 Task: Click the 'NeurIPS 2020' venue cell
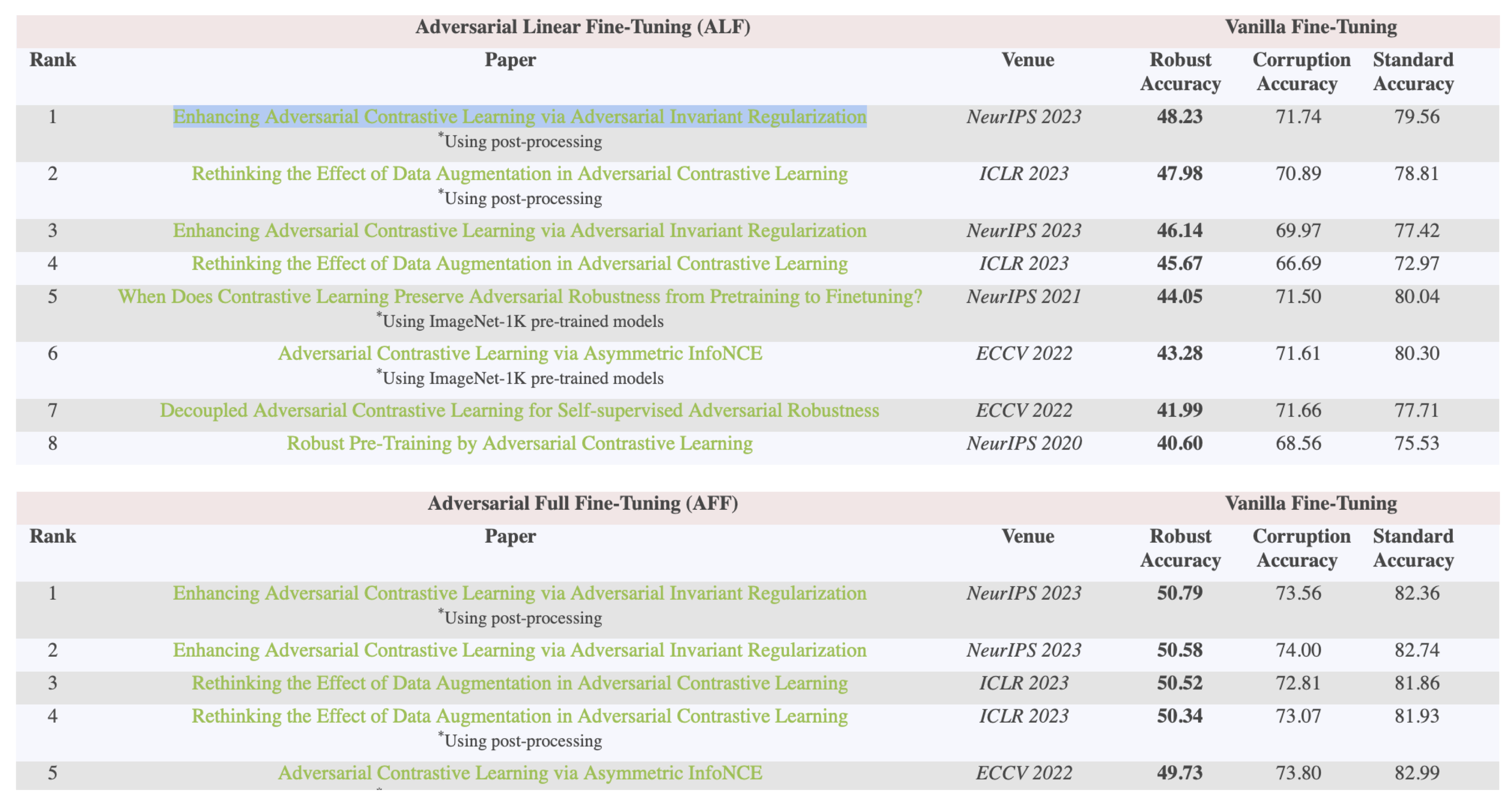(1024, 443)
